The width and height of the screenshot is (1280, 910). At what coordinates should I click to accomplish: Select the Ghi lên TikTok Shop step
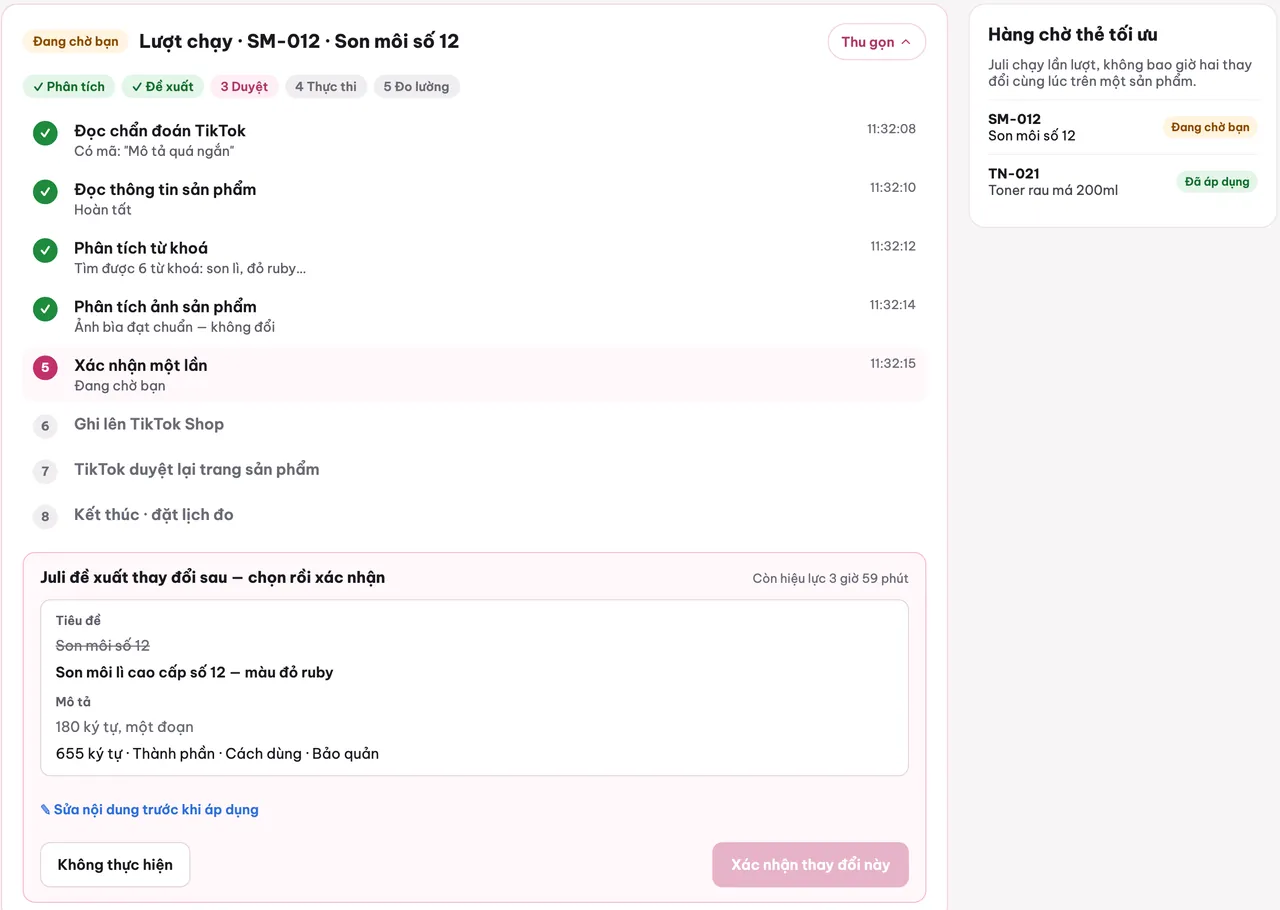tap(474, 426)
